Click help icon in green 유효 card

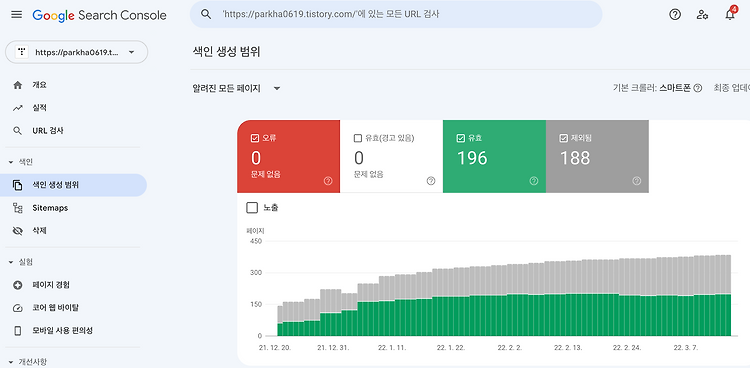click(534, 181)
